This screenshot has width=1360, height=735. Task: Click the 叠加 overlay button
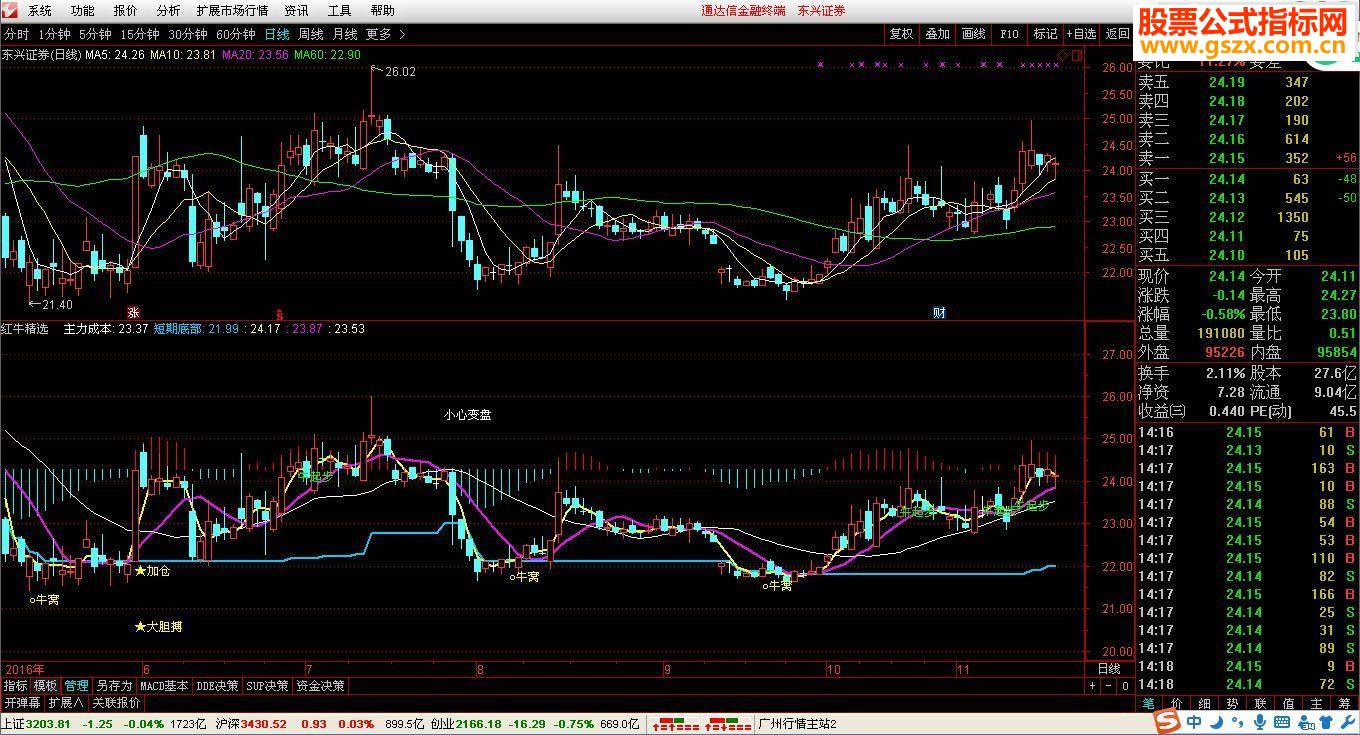tap(937, 33)
